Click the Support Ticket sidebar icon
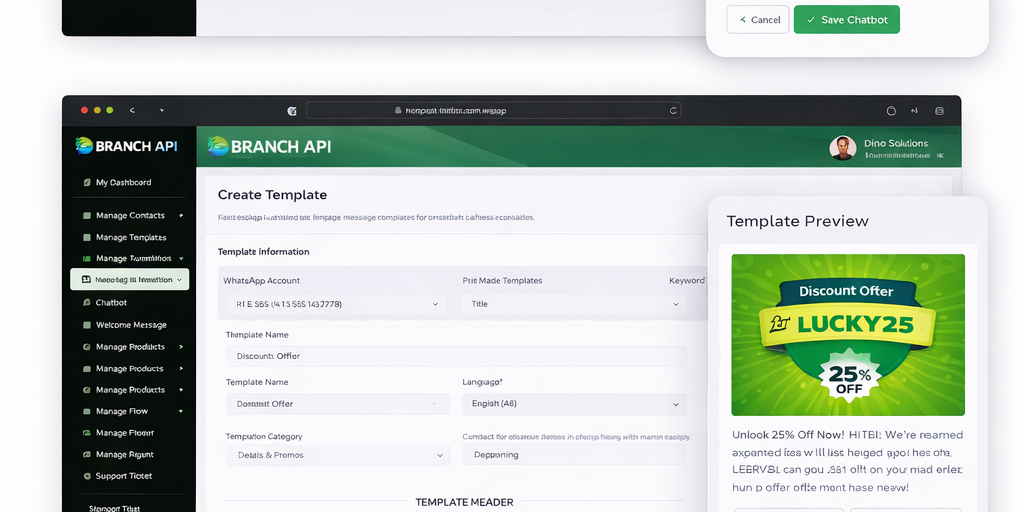This screenshot has height=512, width=1024. click(x=86, y=477)
